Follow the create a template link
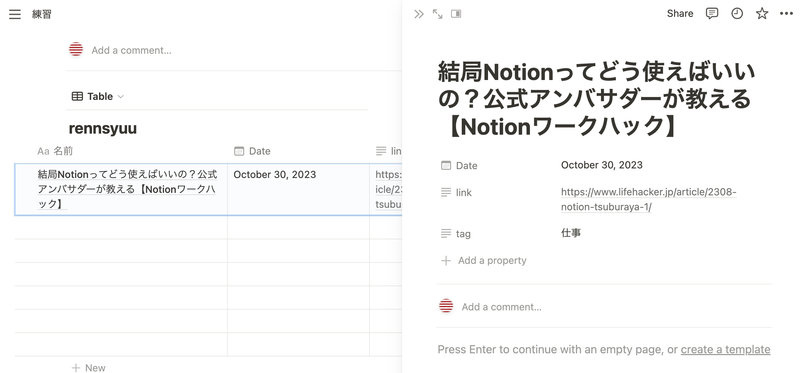 click(x=725, y=350)
